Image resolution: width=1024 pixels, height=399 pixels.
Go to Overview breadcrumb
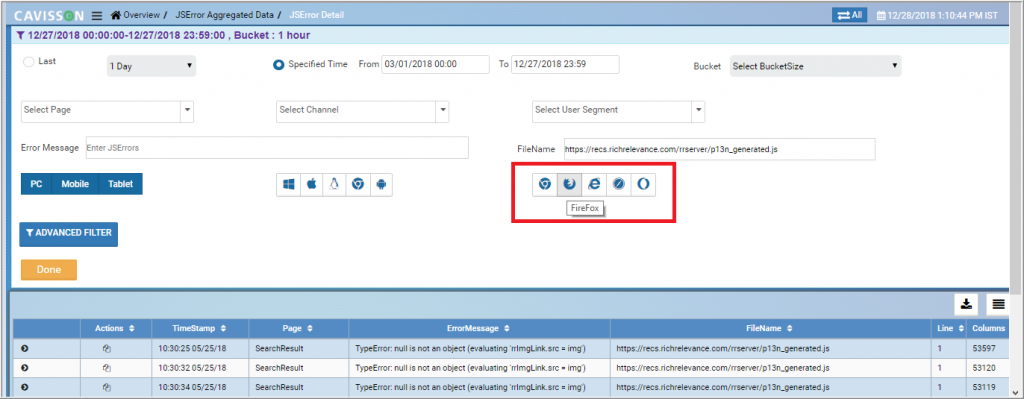[x=141, y=14]
